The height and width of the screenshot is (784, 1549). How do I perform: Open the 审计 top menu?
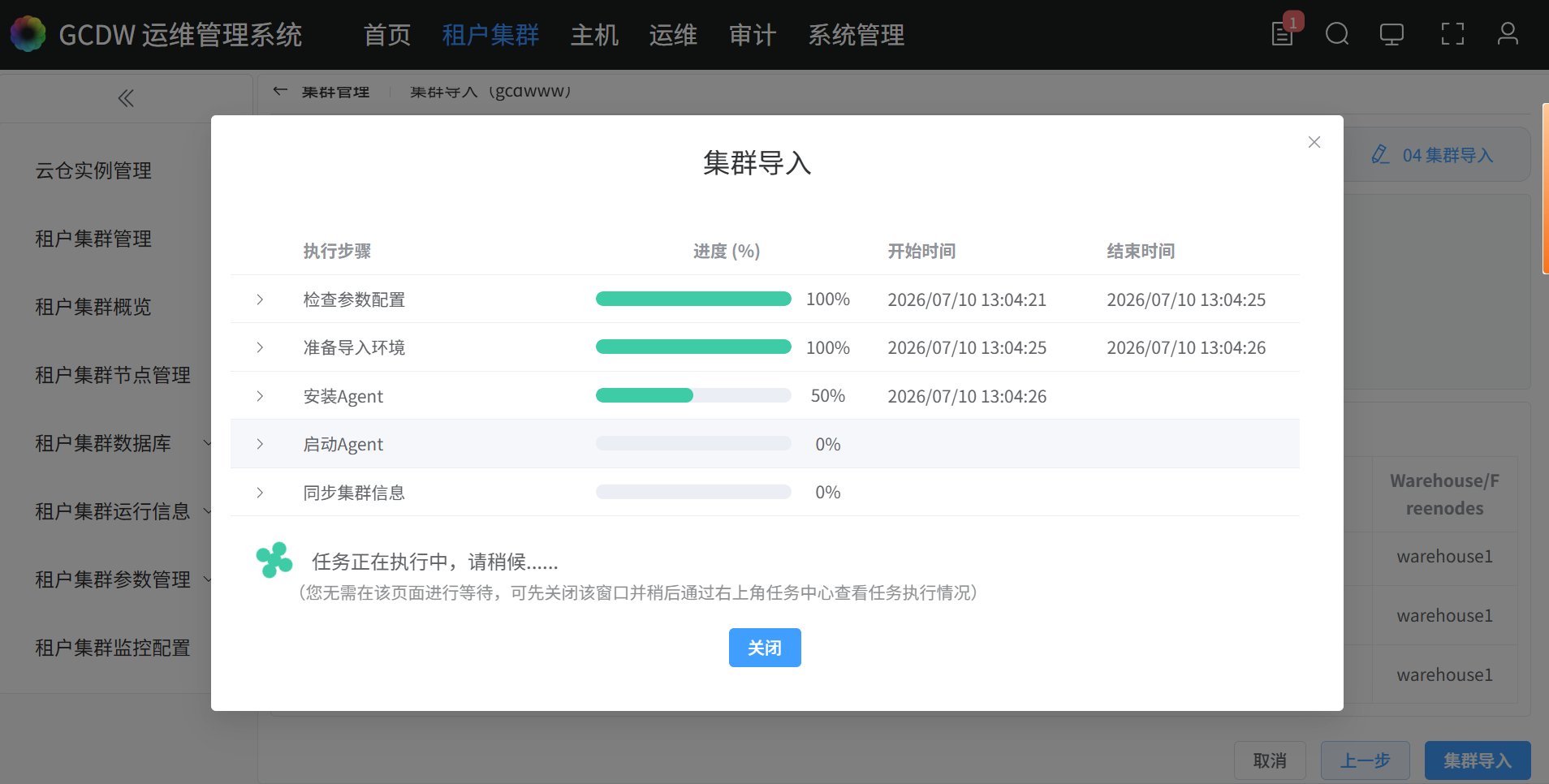753,35
